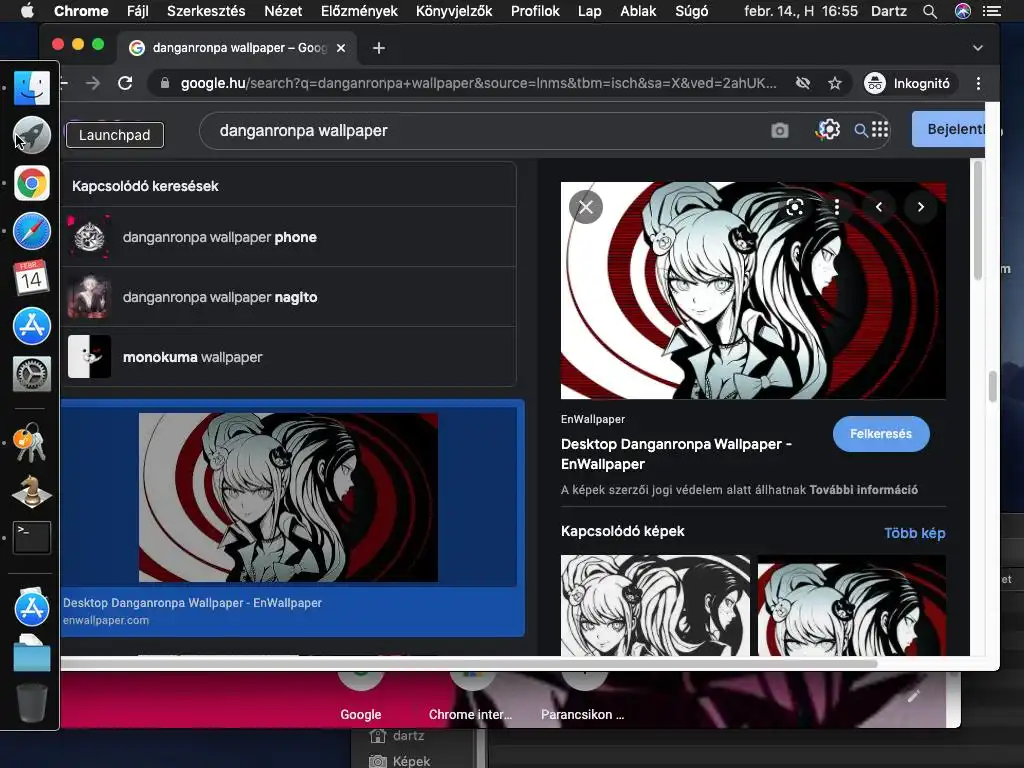Open Google quick settings gear
The image size is (1024, 768).
pyautogui.click(x=828, y=129)
